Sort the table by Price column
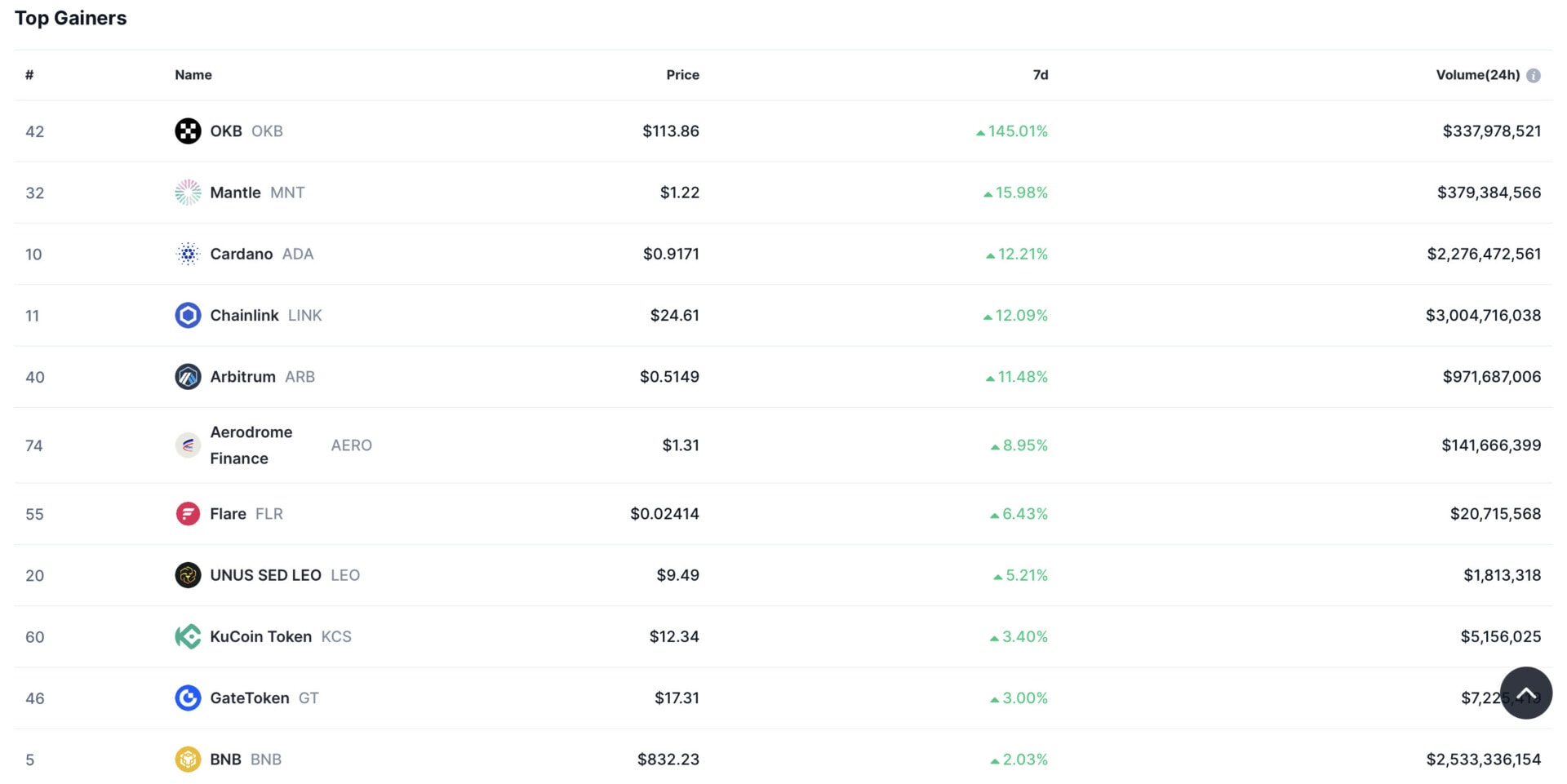 (682, 75)
